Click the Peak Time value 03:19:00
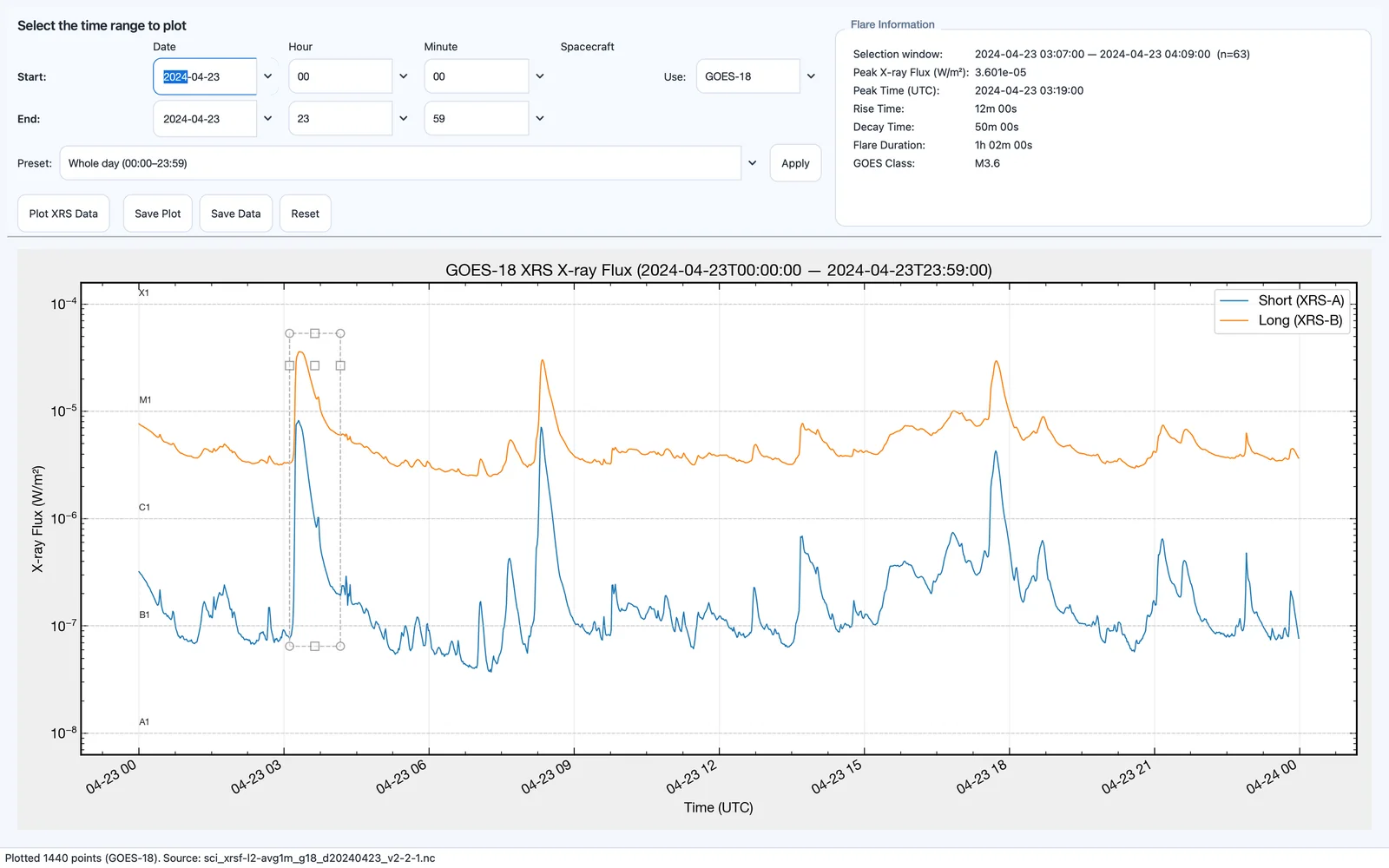Screen dimensions: 1389x868 click(1029, 90)
